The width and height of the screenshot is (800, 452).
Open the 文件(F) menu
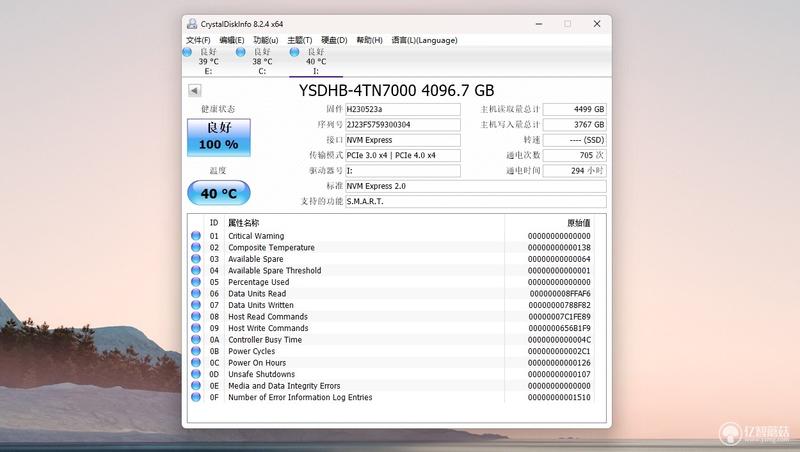(198, 40)
